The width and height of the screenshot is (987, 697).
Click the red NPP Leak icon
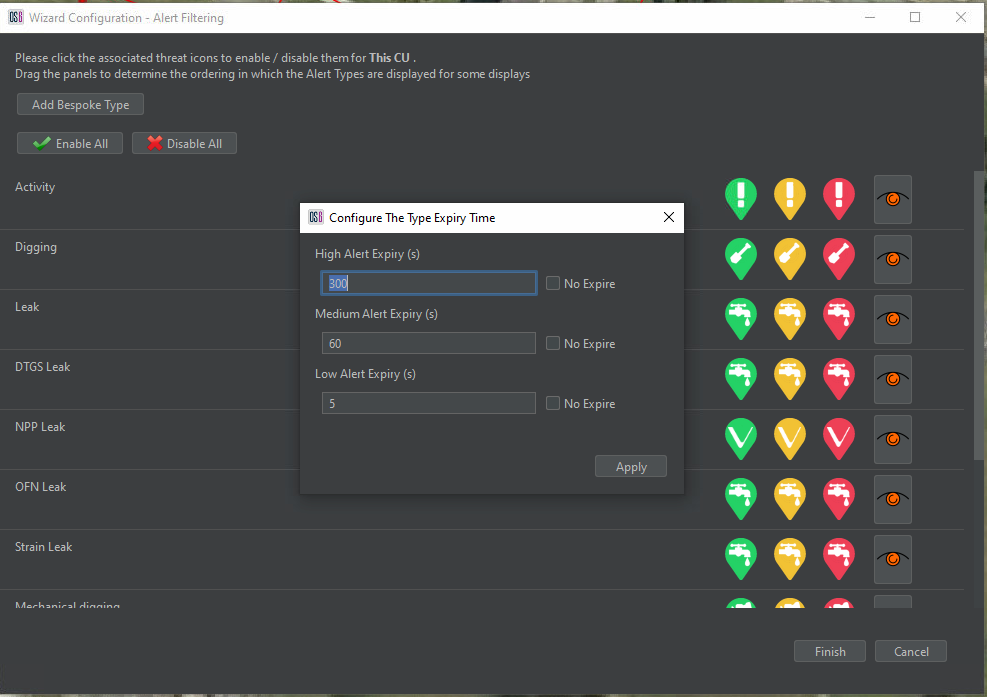[x=839, y=437]
